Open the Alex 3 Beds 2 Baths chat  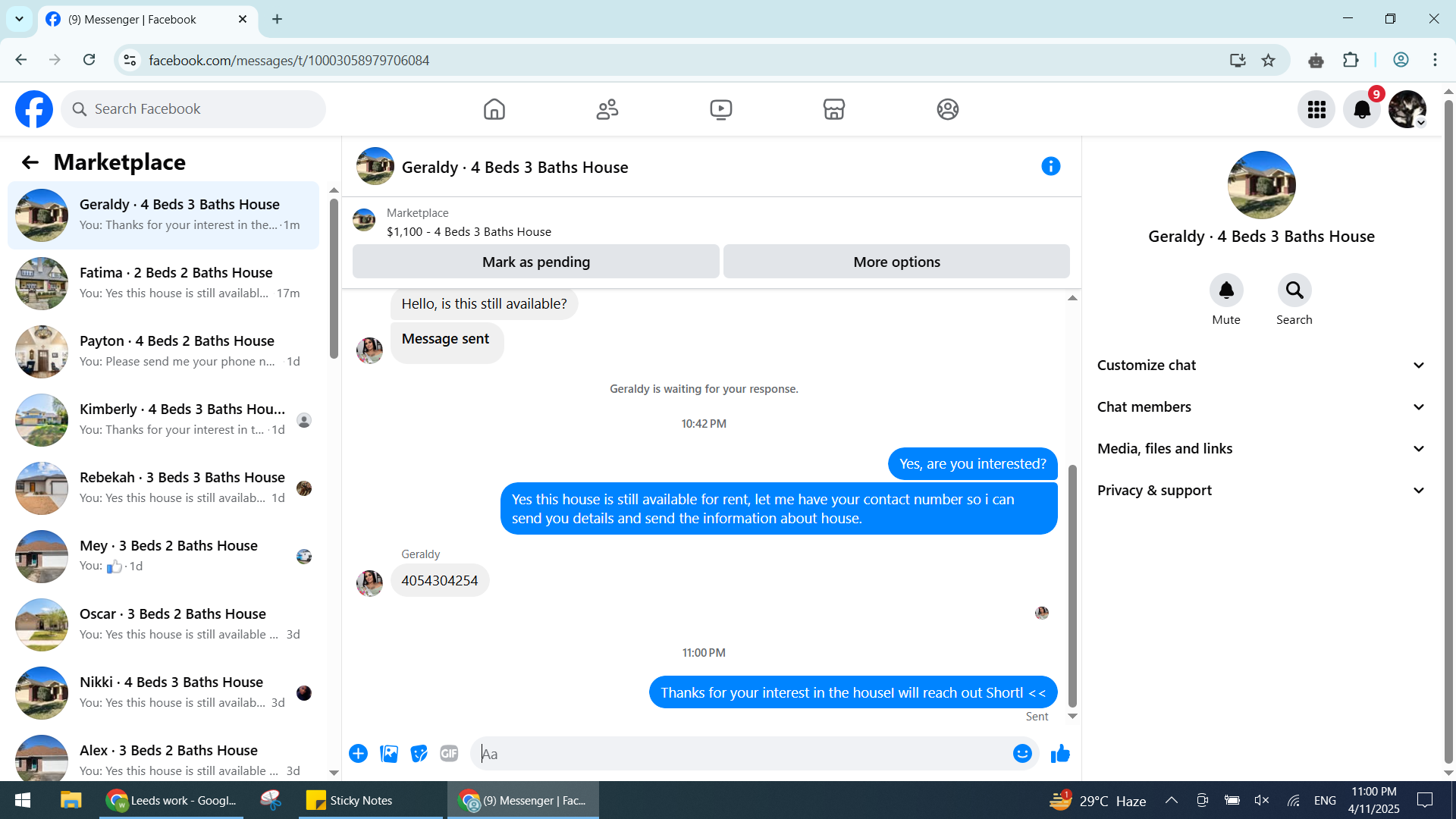coord(163,758)
